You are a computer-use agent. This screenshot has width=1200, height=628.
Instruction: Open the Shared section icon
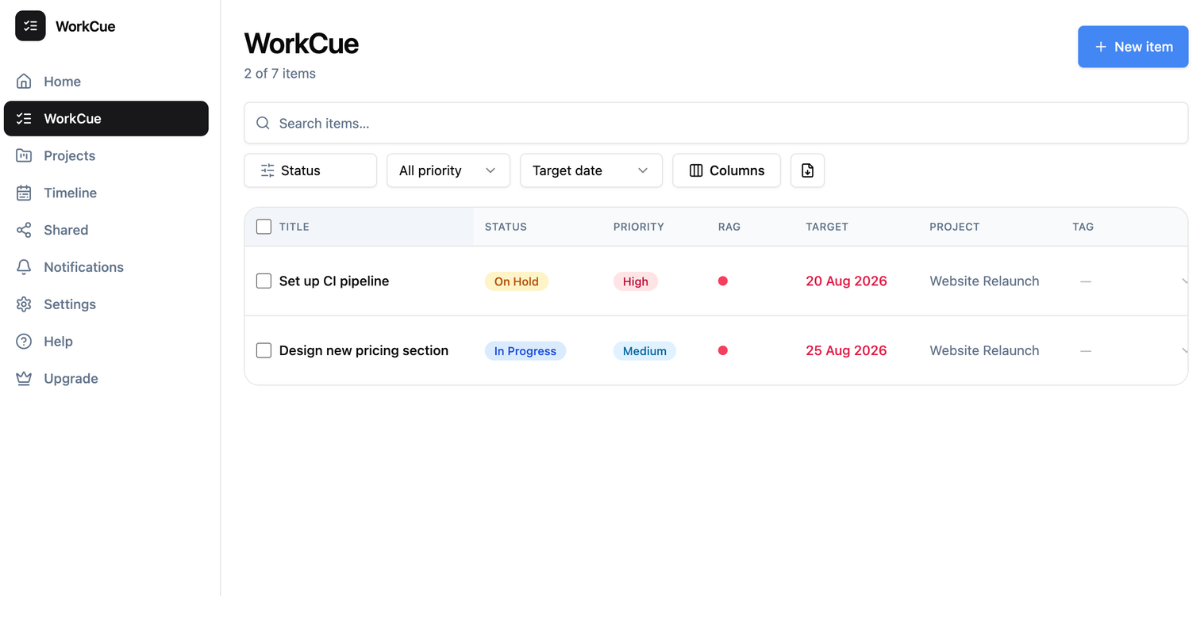point(24,230)
